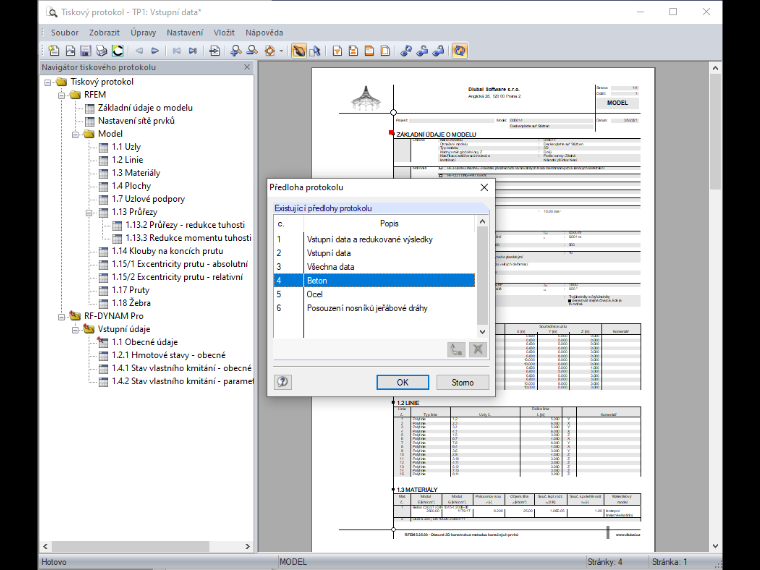Click OK in Předloha protokolu dialog

(x=402, y=382)
